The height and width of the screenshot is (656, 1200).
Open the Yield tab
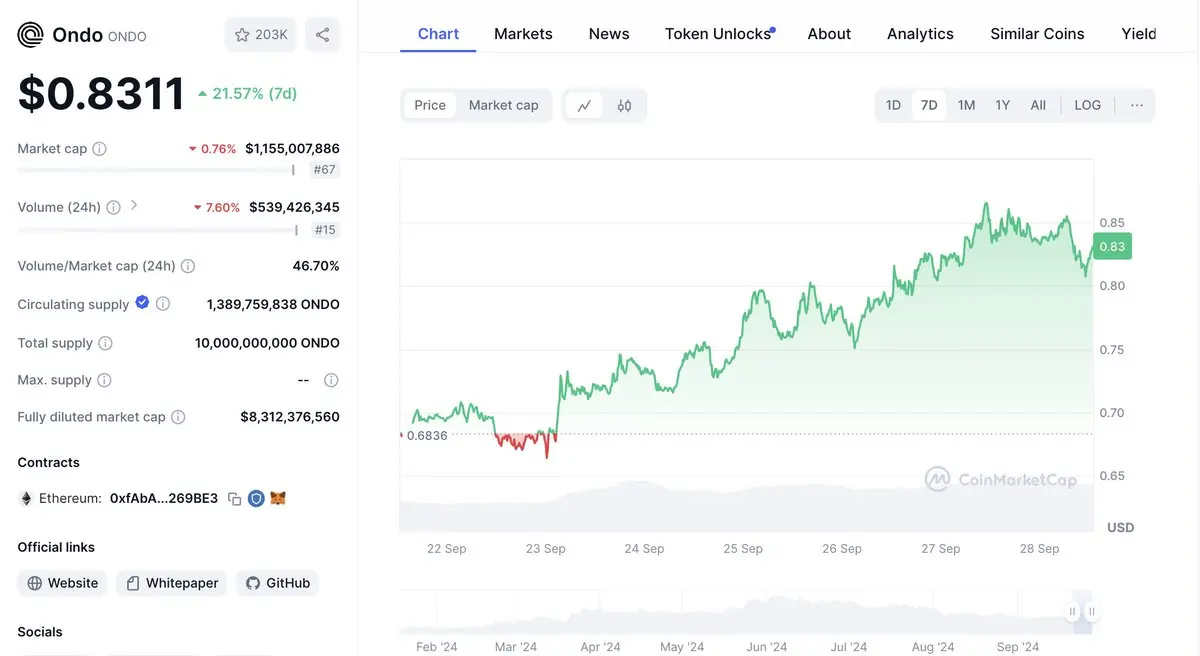pyautogui.click(x=1139, y=34)
